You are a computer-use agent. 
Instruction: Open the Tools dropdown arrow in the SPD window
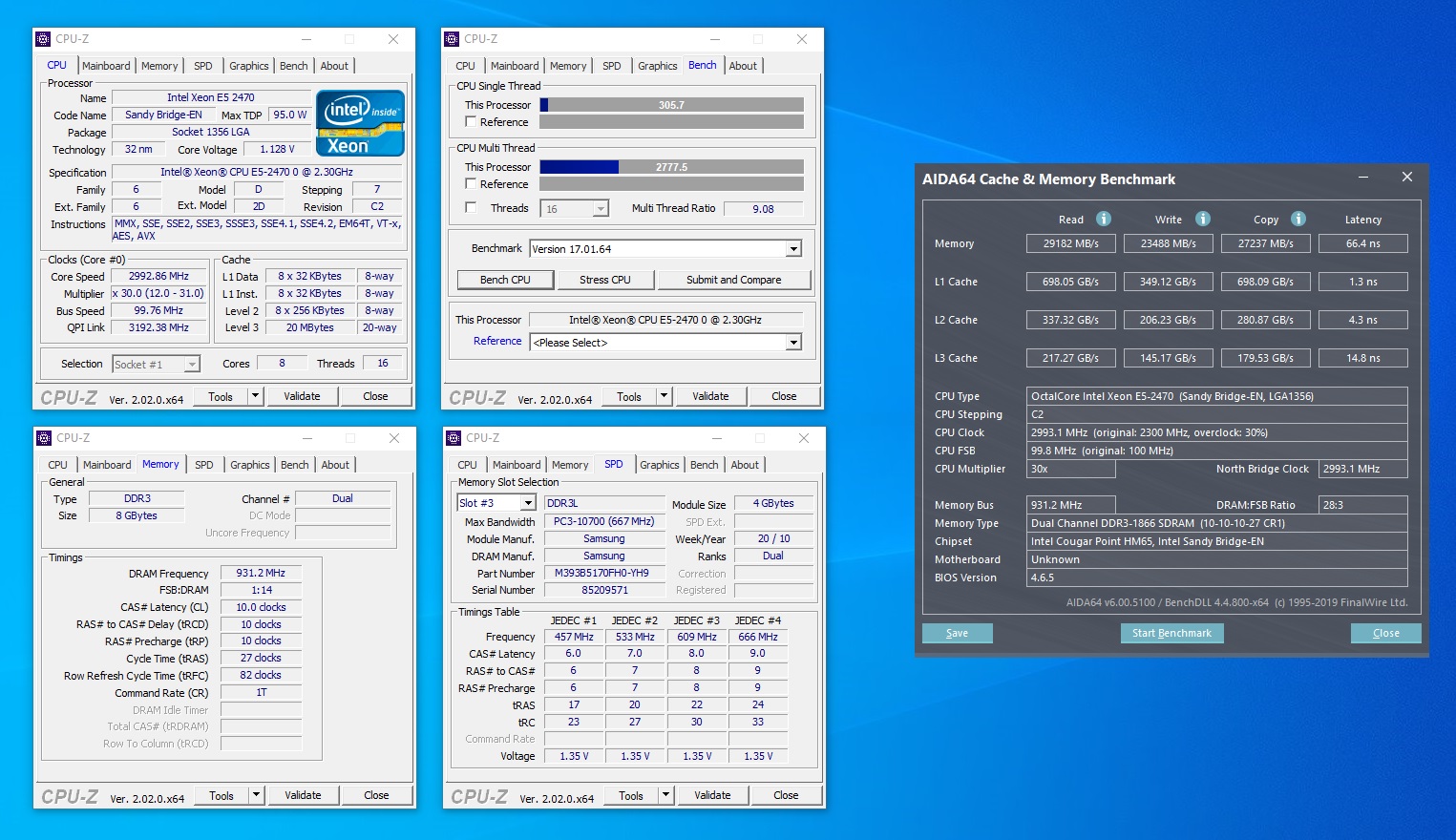pyautogui.click(x=665, y=795)
